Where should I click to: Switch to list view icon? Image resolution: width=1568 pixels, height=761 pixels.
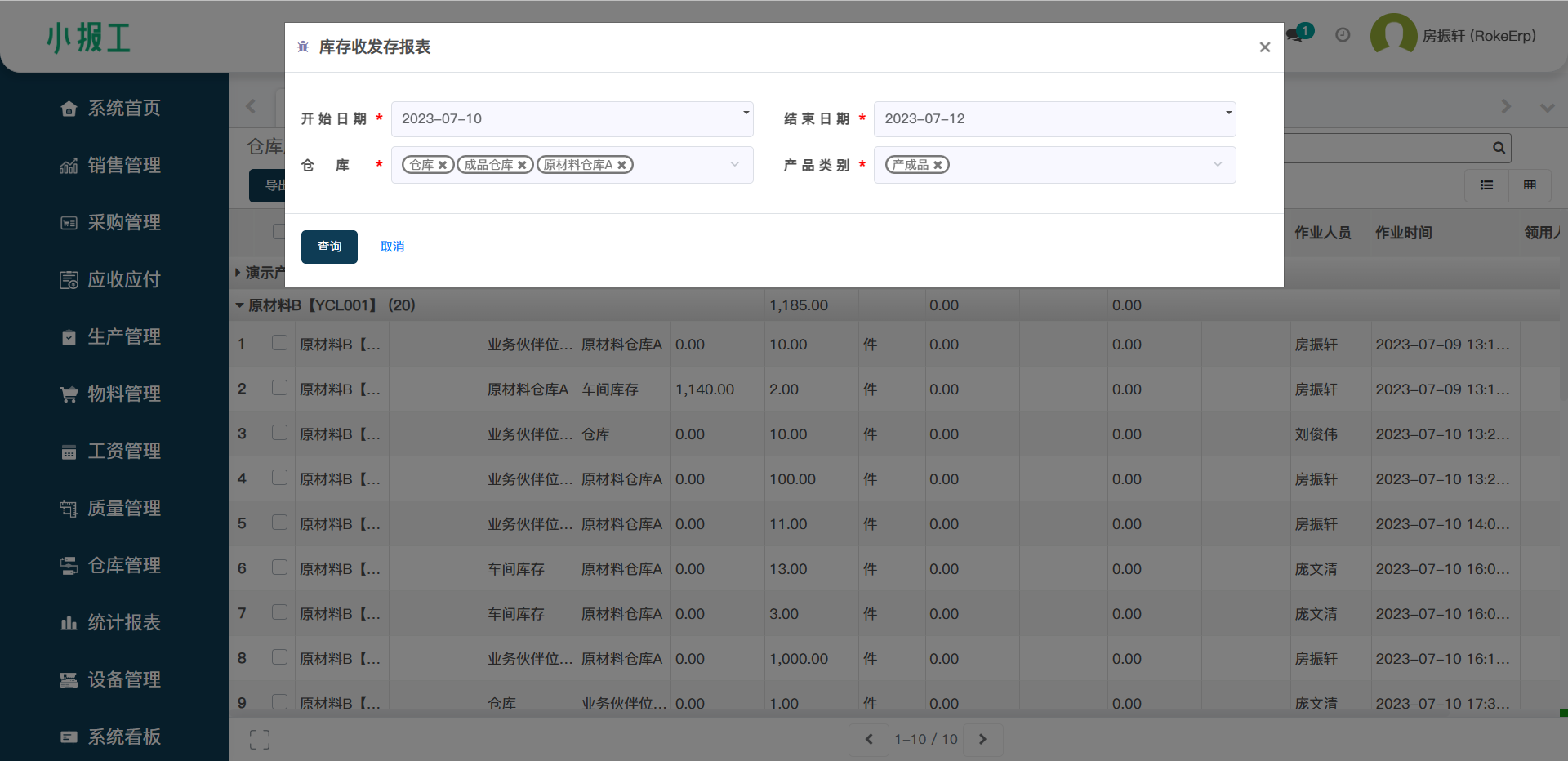coord(1486,185)
